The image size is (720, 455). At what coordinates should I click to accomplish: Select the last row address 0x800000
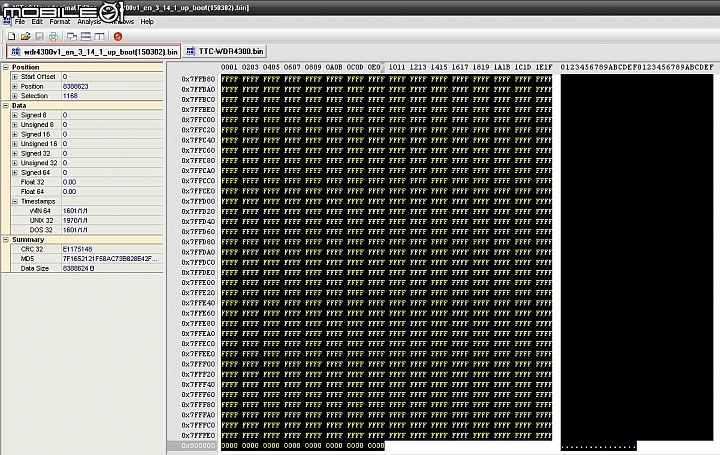(x=198, y=445)
